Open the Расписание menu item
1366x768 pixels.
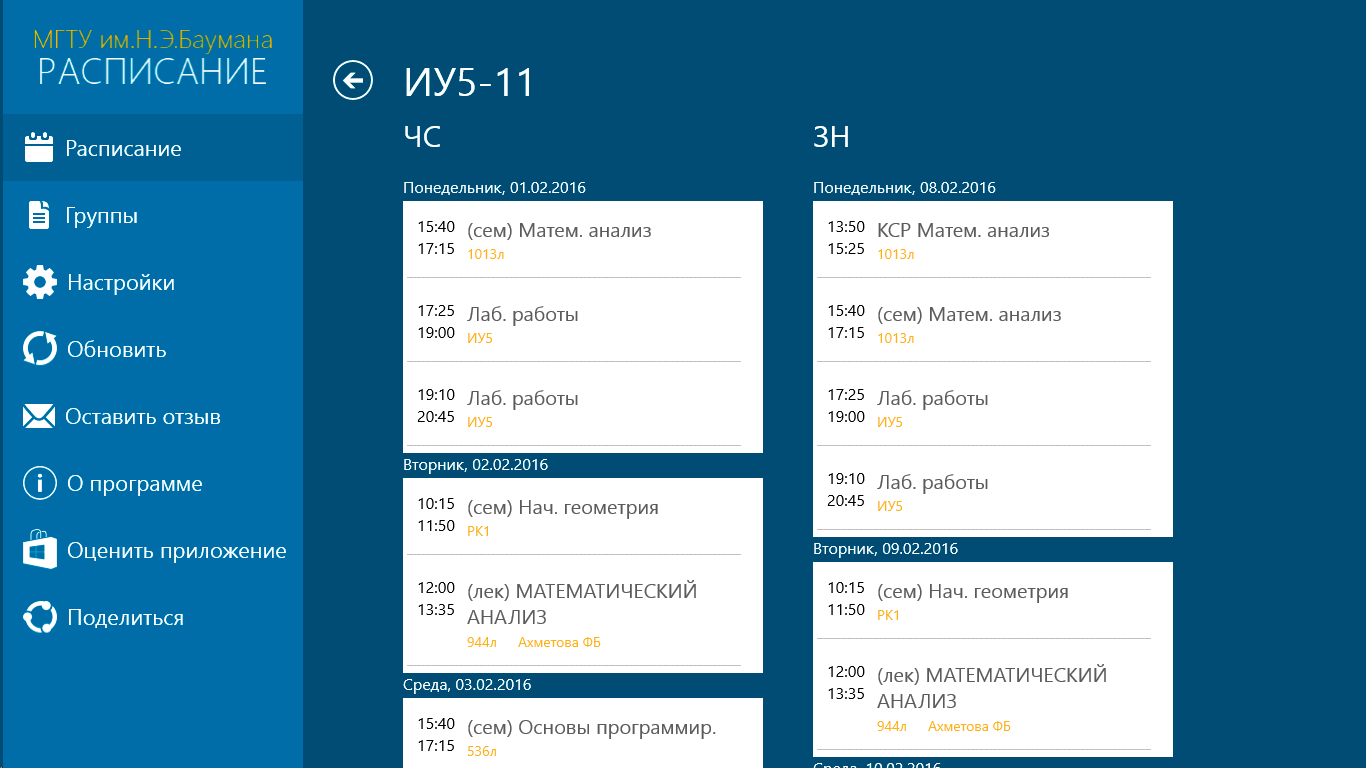pyautogui.click(x=152, y=148)
